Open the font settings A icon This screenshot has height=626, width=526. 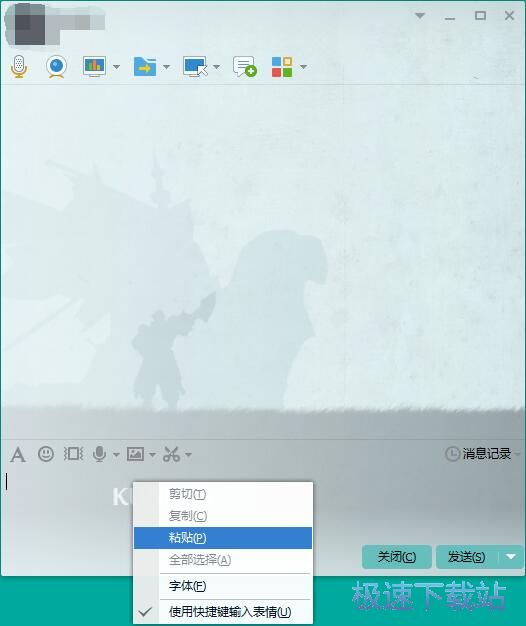(18, 454)
